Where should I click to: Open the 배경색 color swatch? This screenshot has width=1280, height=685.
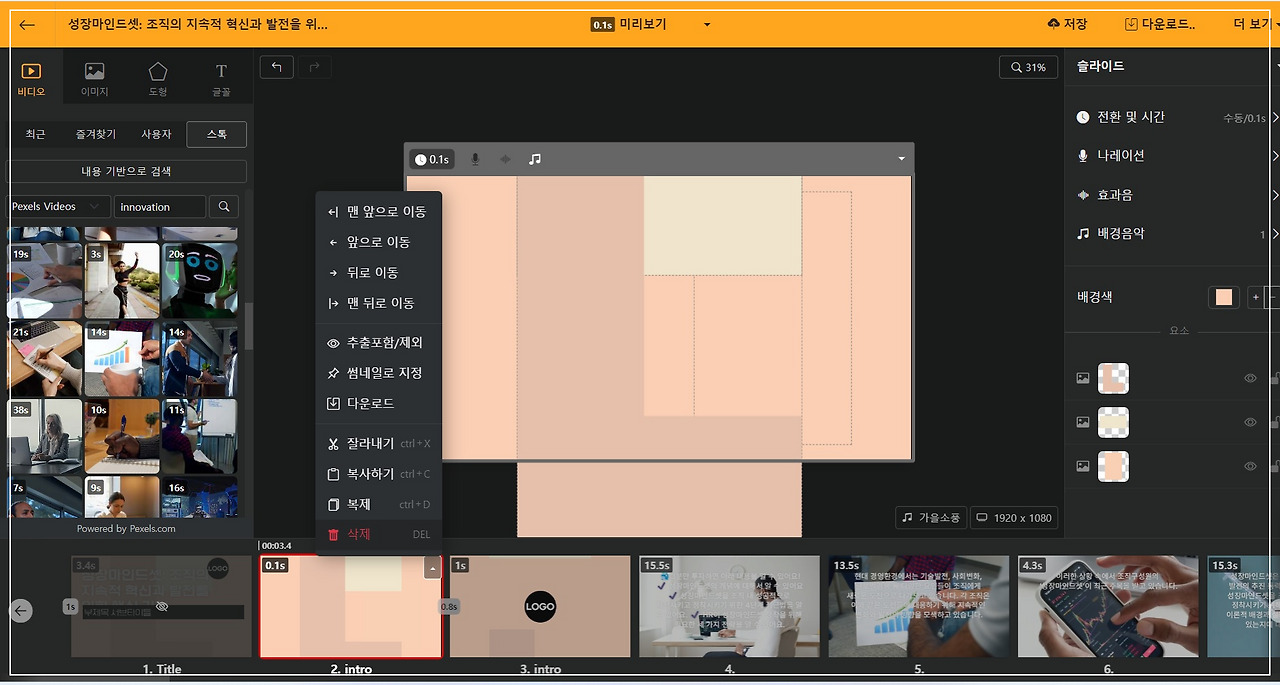pyautogui.click(x=1224, y=297)
